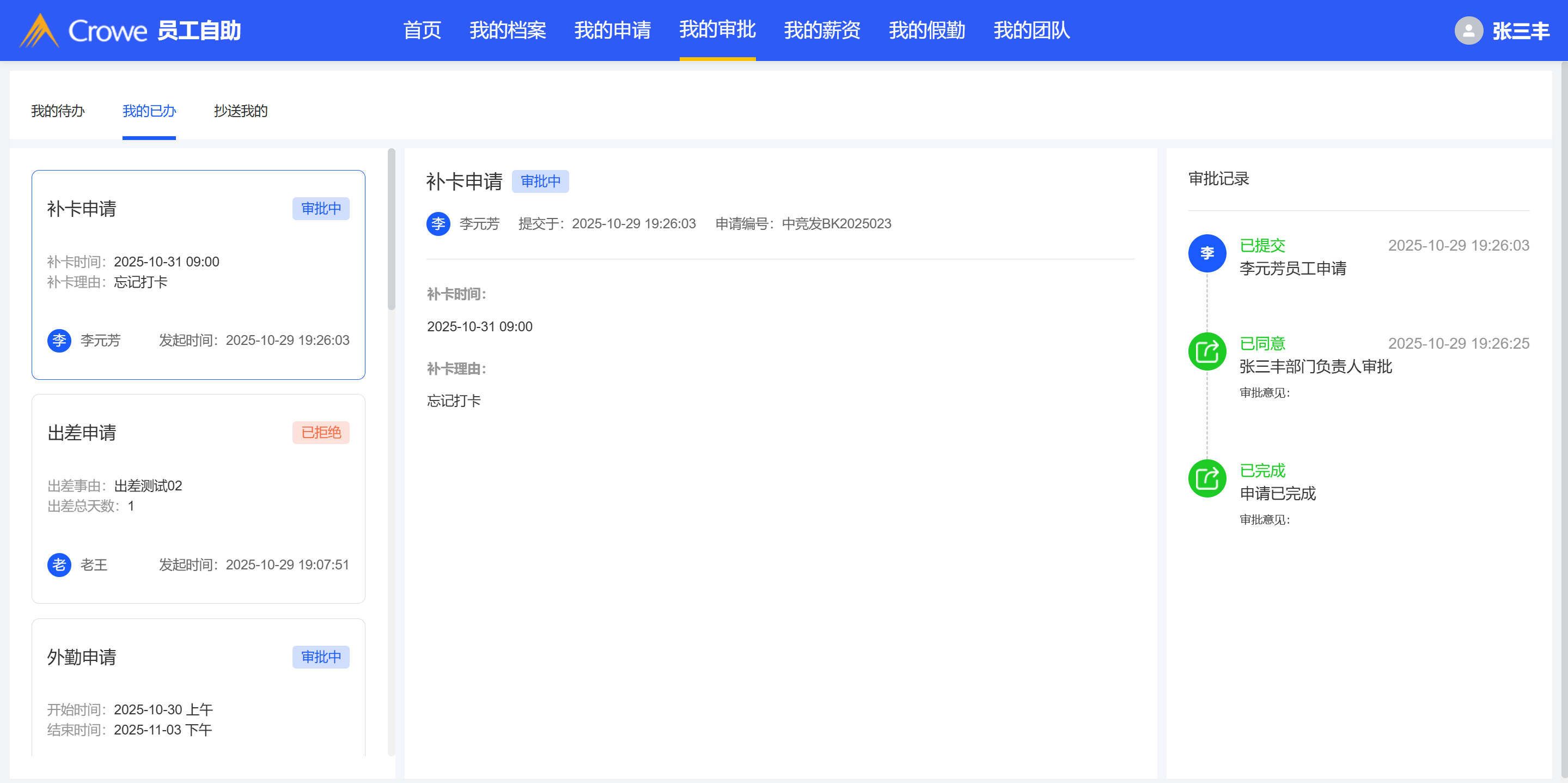Open the 抄送我的 tab
This screenshot has width=1568, height=783.
pyautogui.click(x=240, y=111)
